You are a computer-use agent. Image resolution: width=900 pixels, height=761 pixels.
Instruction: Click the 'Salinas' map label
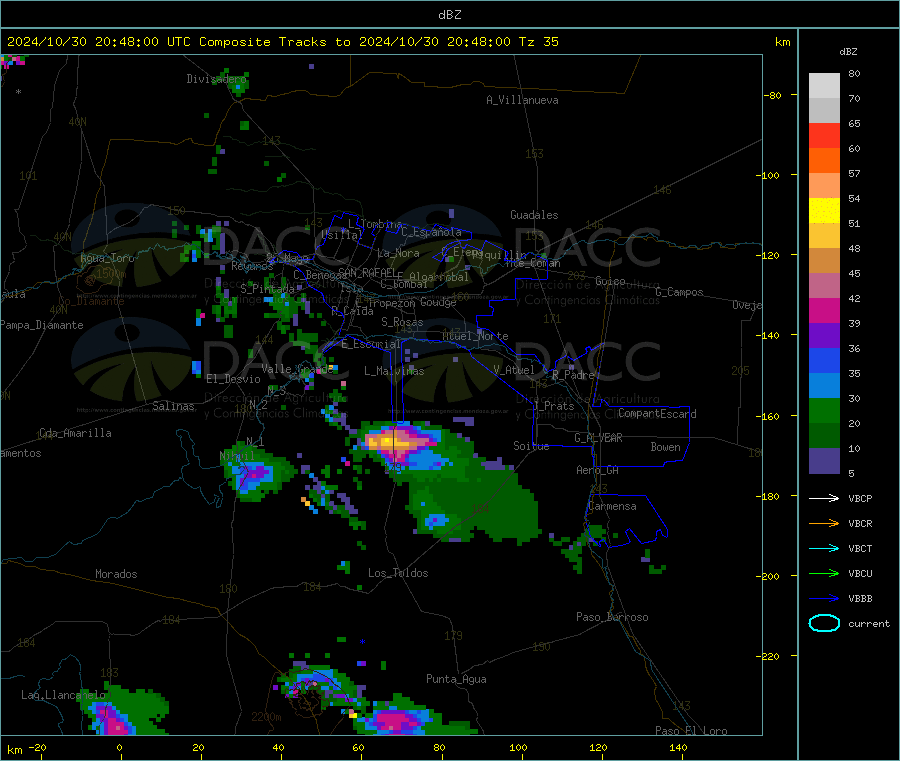tap(173, 406)
